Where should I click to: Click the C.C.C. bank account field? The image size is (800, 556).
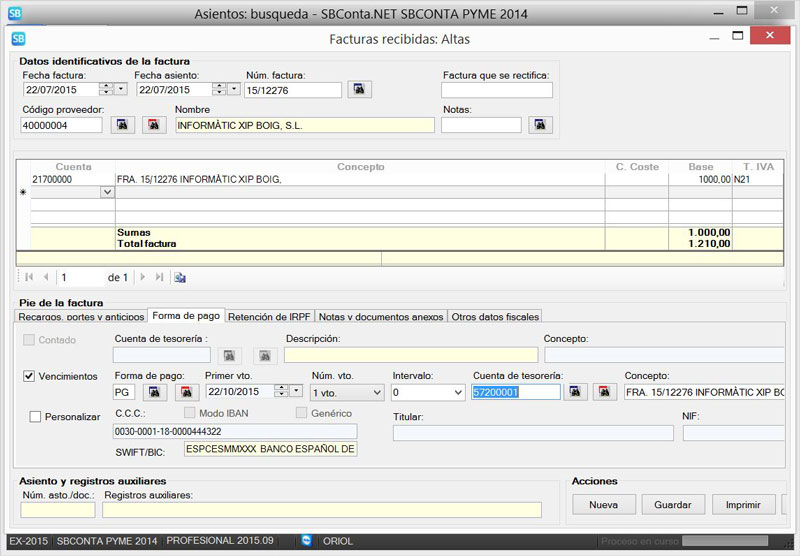(x=234, y=431)
